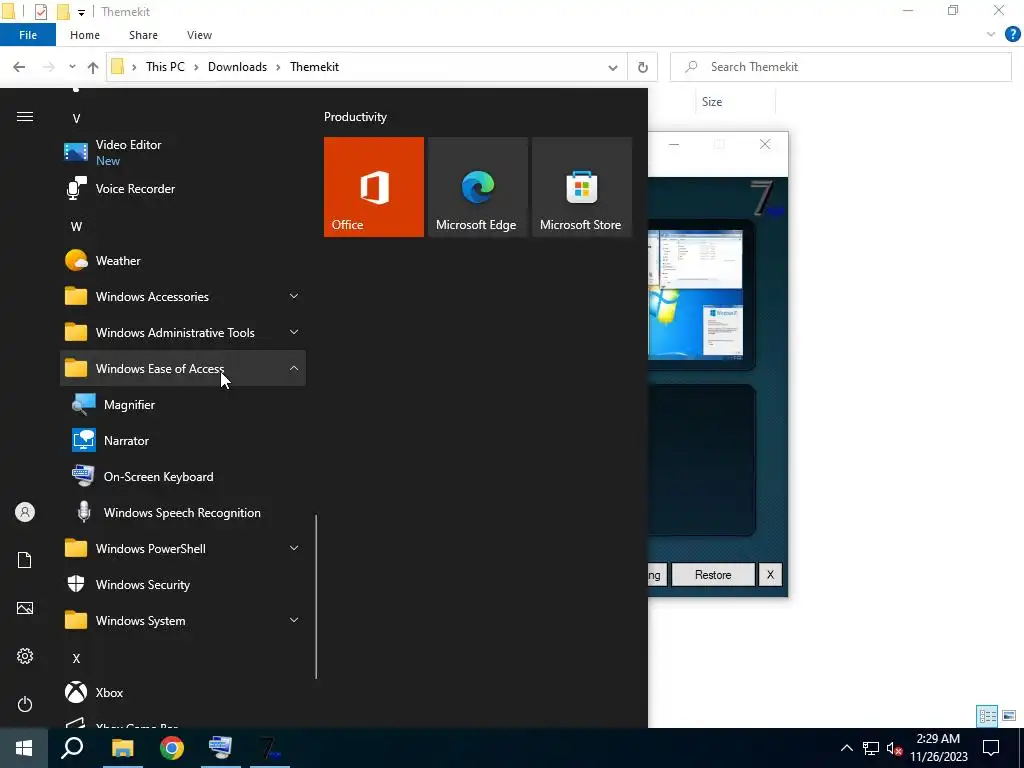Click the clock and date on taskbar
The height and width of the screenshot is (768, 1024).
pyautogui.click(x=938, y=748)
